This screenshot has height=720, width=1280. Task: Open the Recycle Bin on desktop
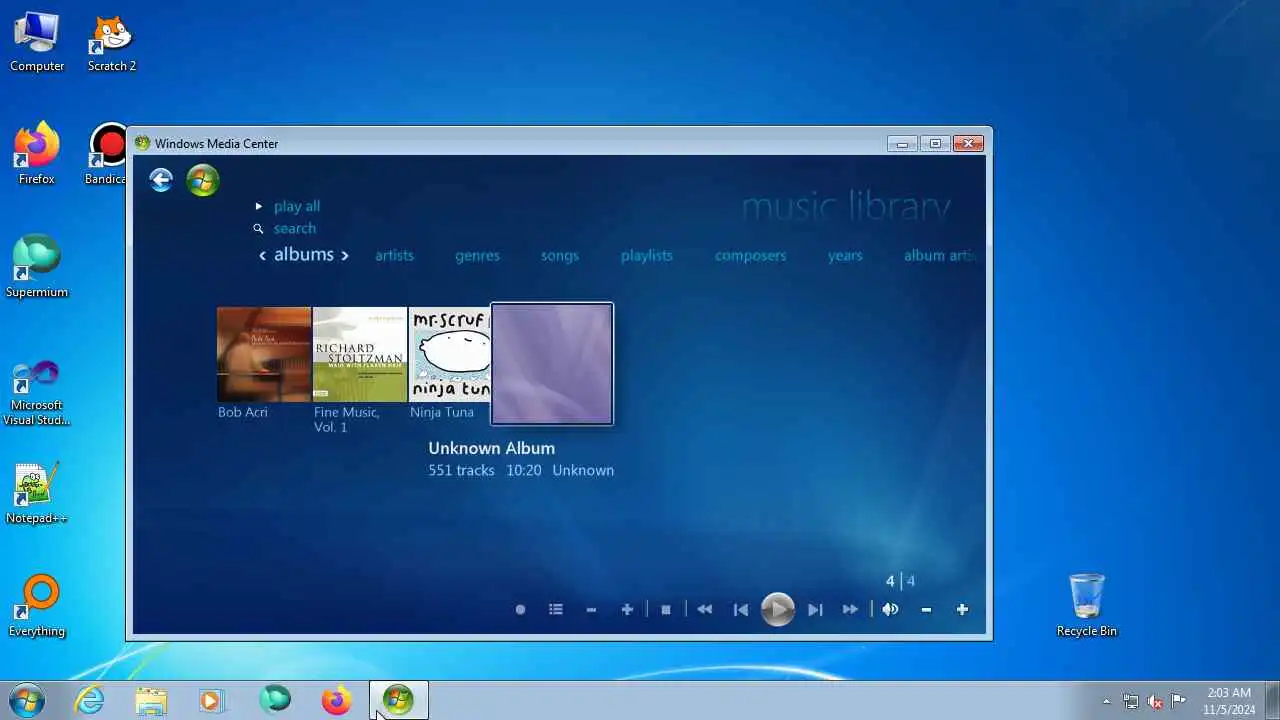pos(1087,606)
